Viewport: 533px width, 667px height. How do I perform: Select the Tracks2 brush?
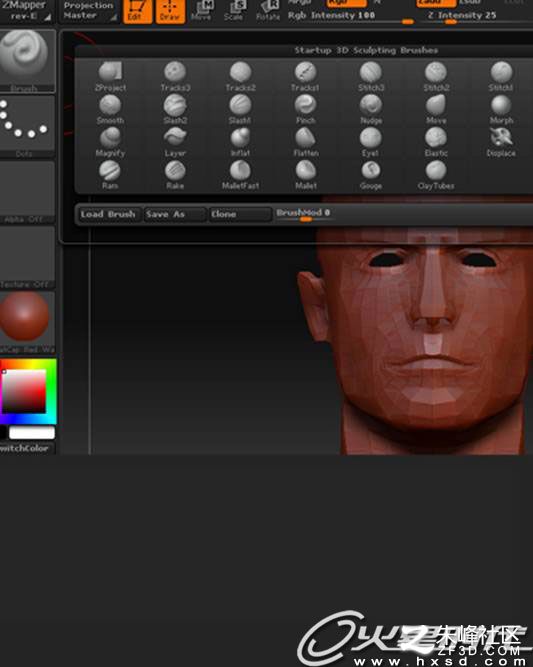240,76
